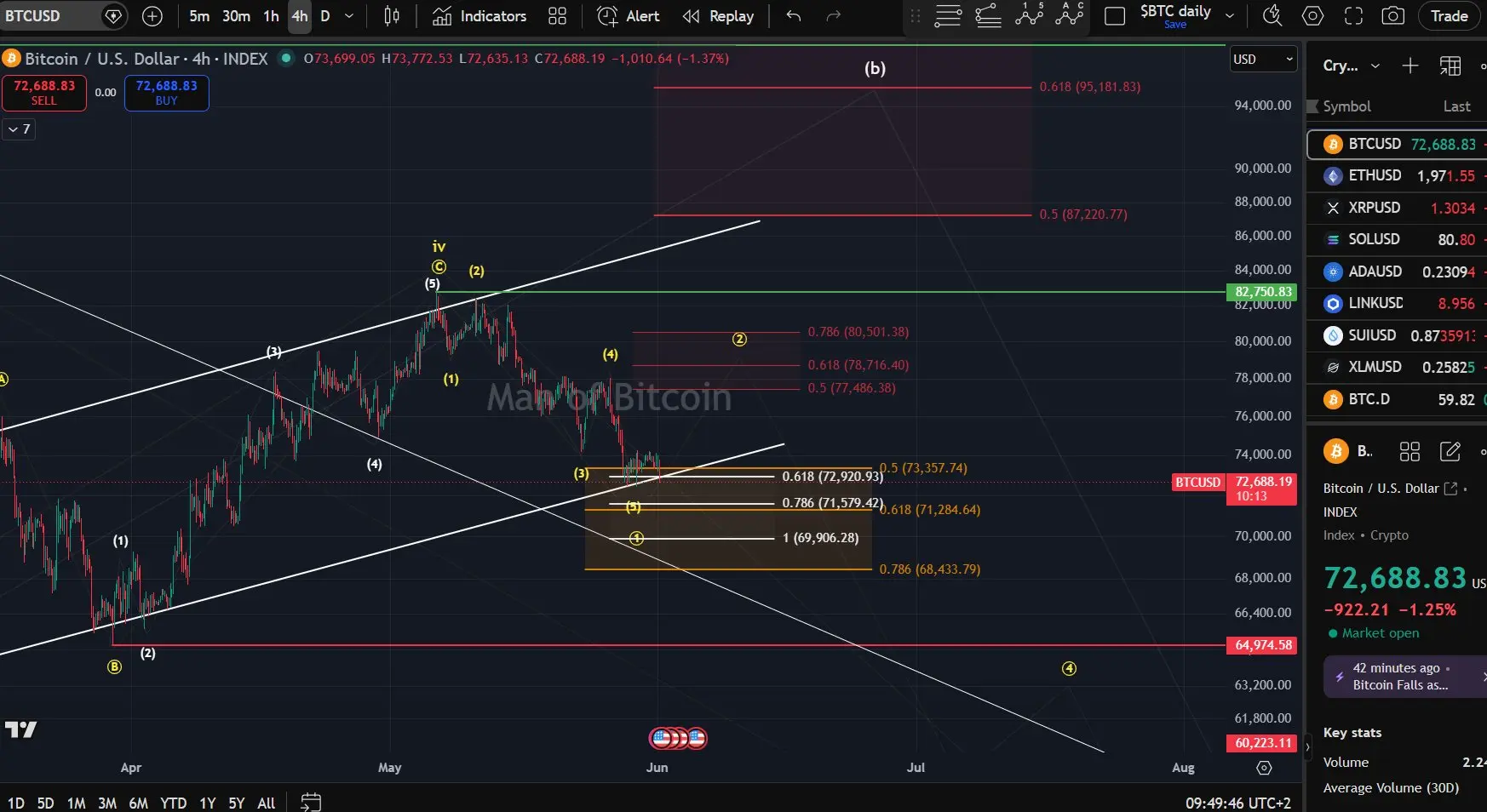Select SUIUSD in the watchlist
The image size is (1487, 812).
(x=1397, y=335)
